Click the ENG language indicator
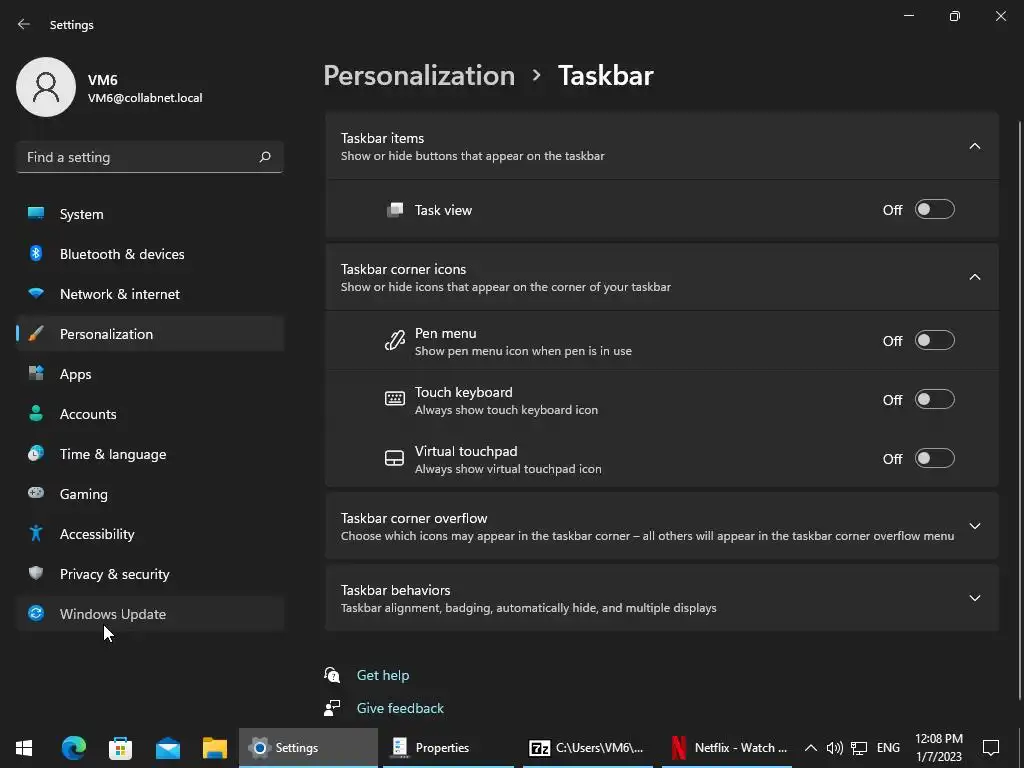The width and height of the screenshot is (1024, 768). [888, 748]
